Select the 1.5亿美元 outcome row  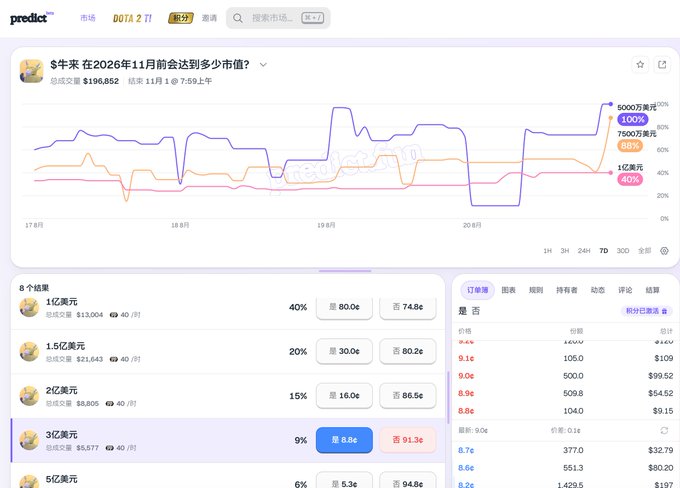228,351
